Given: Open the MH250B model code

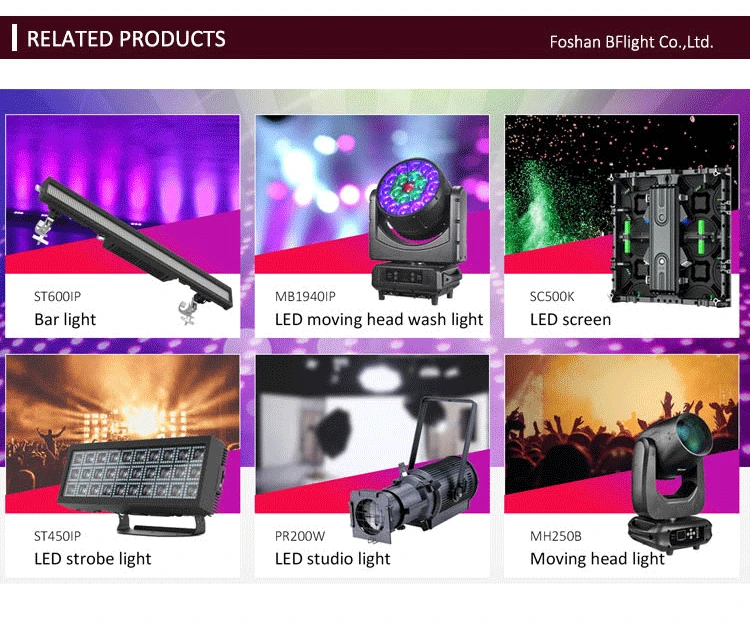Looking at the screenshot, I should (x=556, y=536).
